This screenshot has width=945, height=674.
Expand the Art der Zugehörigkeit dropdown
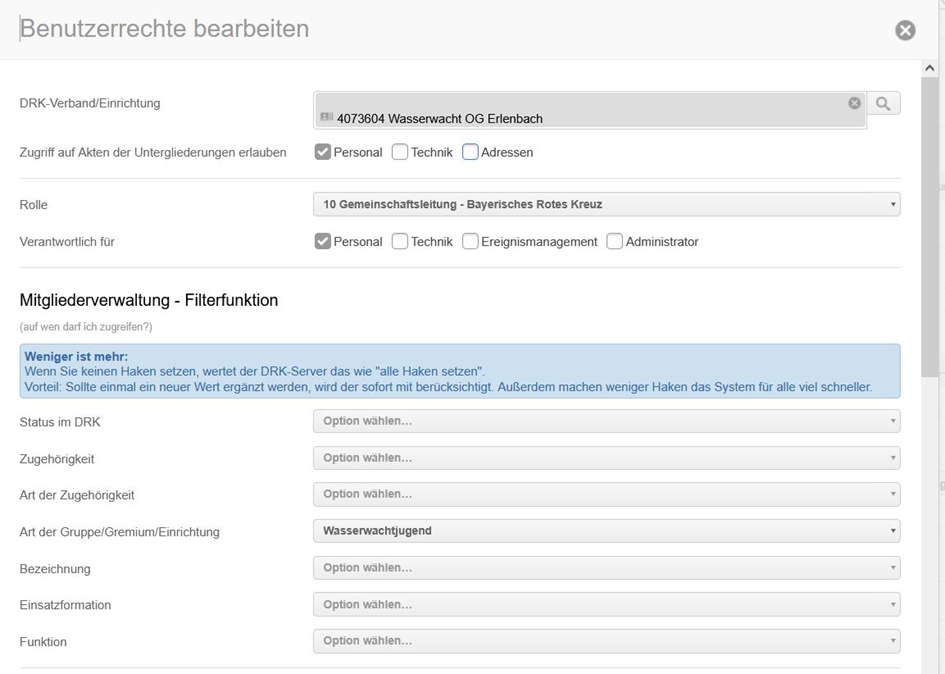click(x=606, y=494)
